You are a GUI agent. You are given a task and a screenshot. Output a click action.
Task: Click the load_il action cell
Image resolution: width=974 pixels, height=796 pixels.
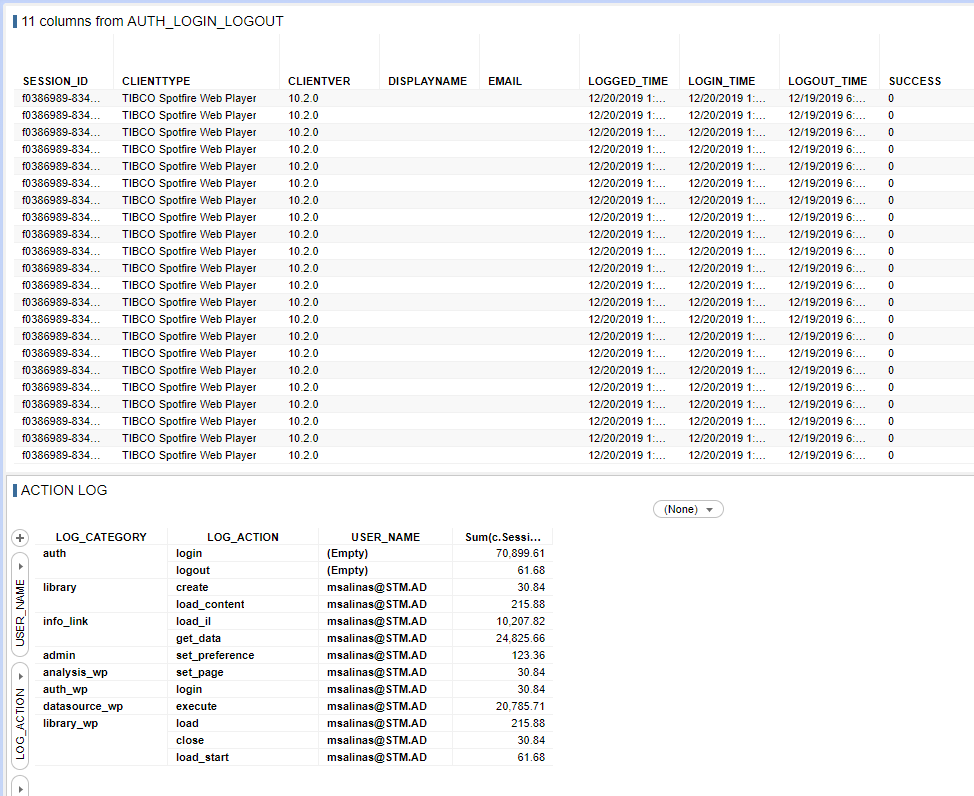[193, 621]
